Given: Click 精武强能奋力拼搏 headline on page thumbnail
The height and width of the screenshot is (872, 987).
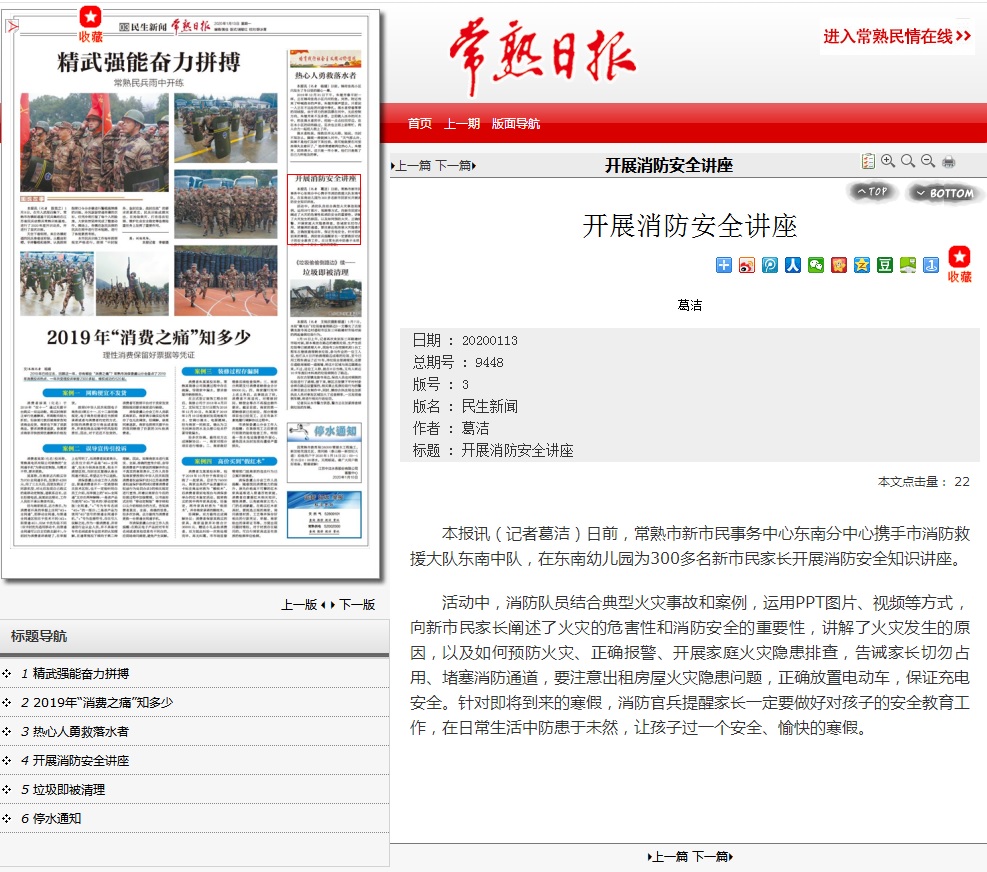Looking at the screenshot, I should click(x=149, y=62).
